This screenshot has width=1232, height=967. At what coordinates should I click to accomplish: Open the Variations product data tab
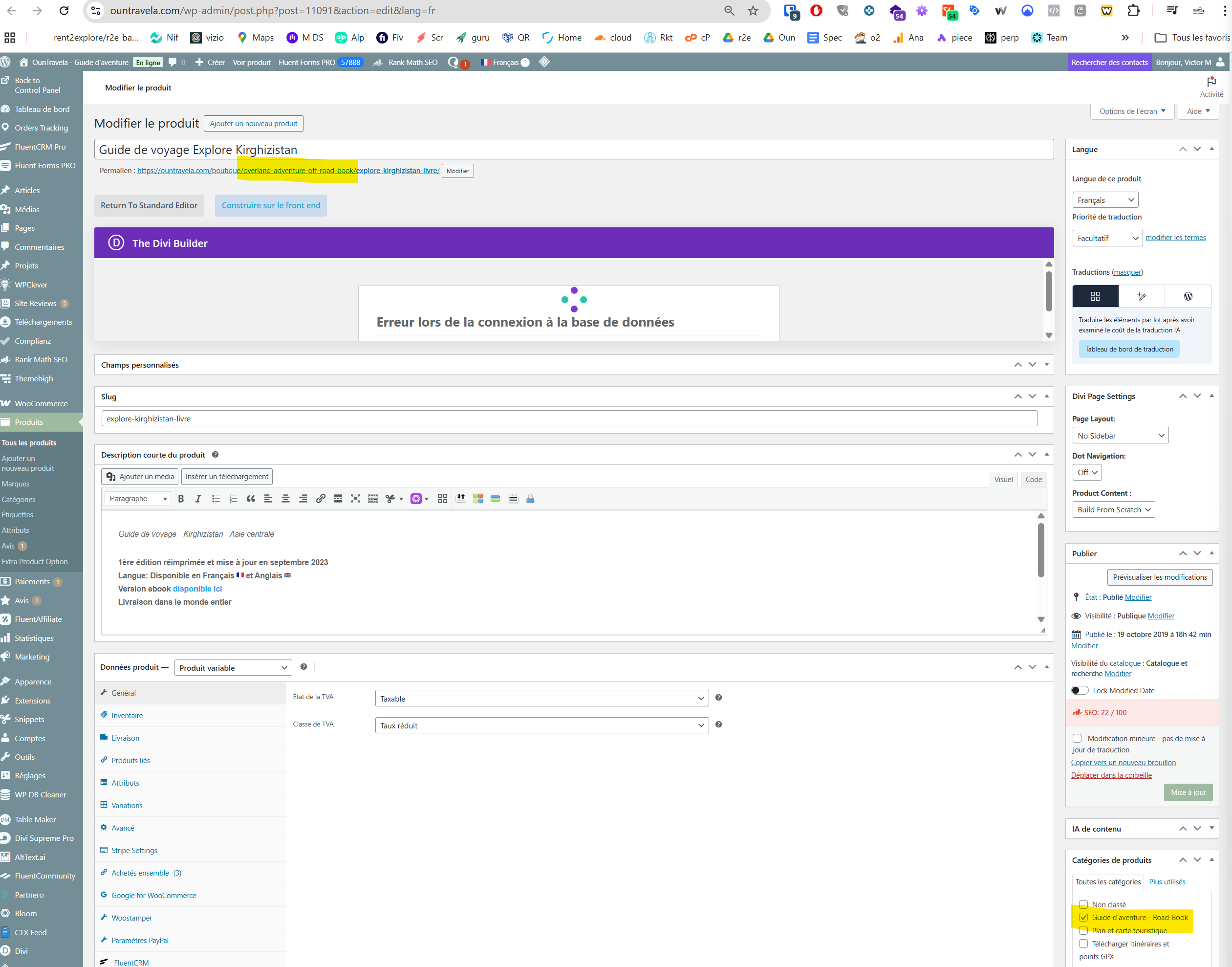pos(127,805)
